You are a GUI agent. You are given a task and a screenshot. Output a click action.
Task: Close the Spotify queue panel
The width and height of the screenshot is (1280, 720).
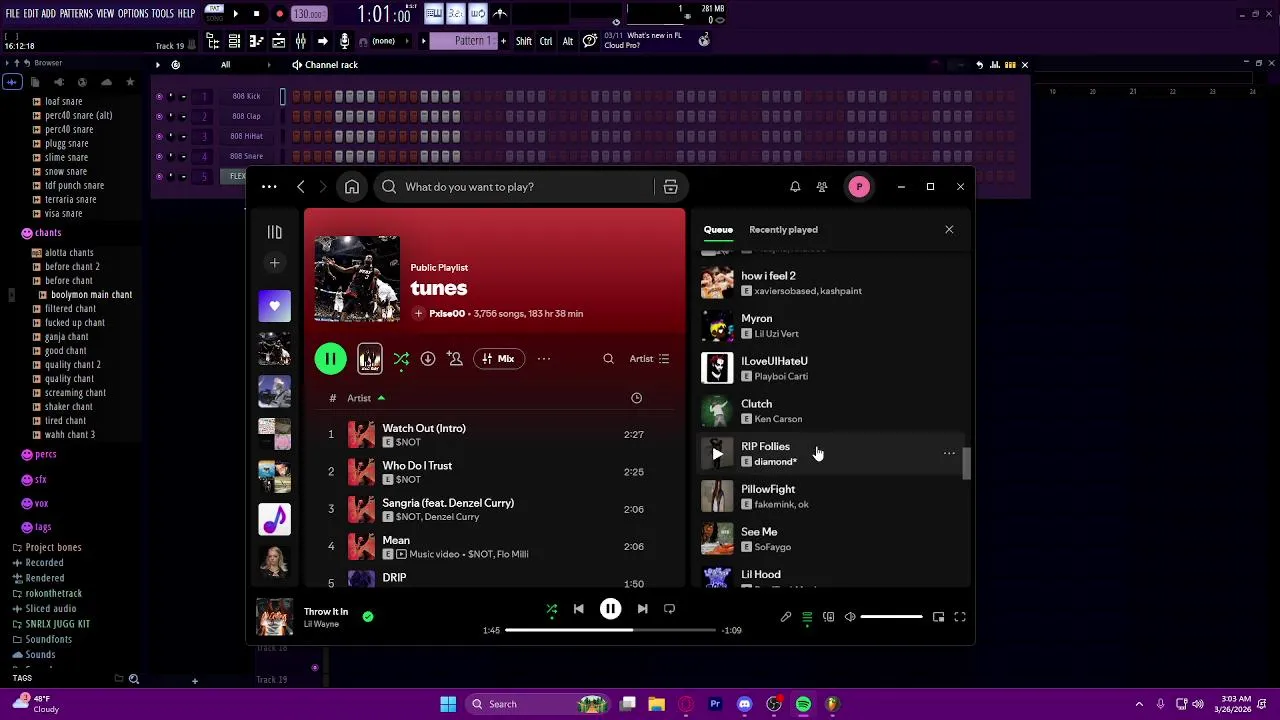949,230
